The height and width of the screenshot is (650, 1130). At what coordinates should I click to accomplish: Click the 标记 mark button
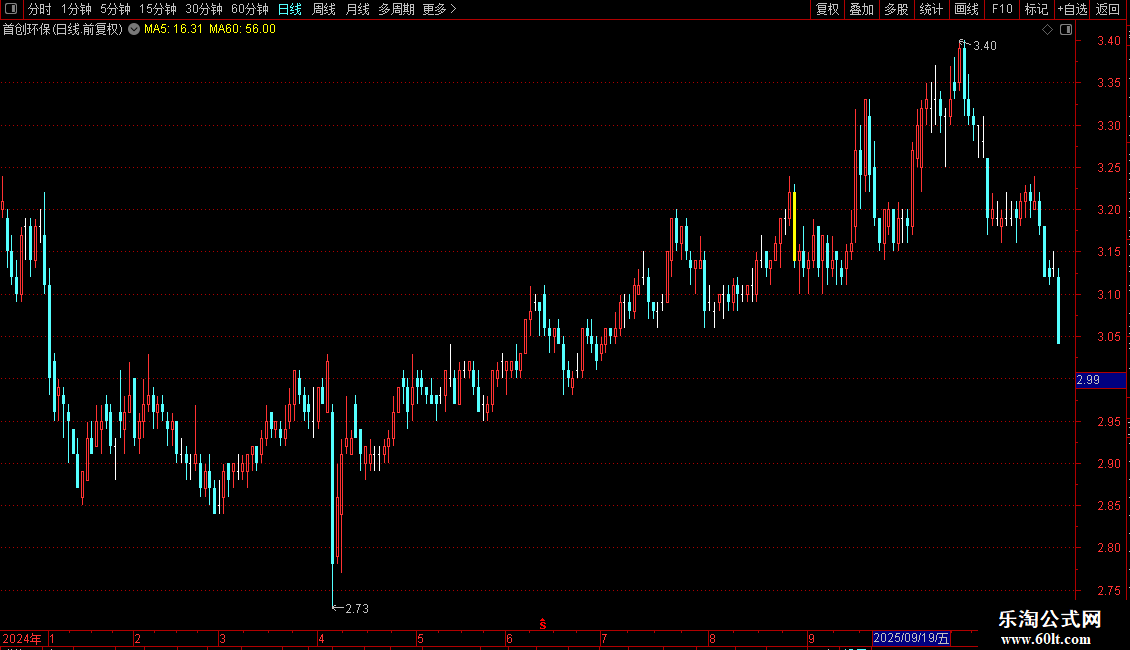click(x=1036, y=9)
